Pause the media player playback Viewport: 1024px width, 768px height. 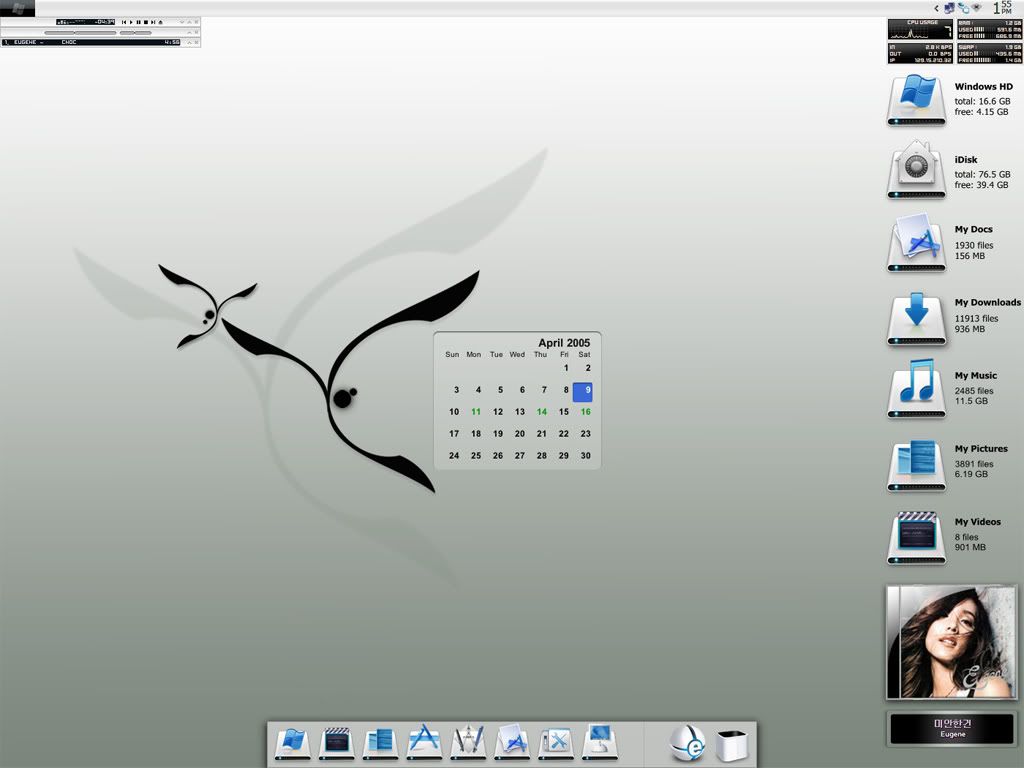pos(138,22)
